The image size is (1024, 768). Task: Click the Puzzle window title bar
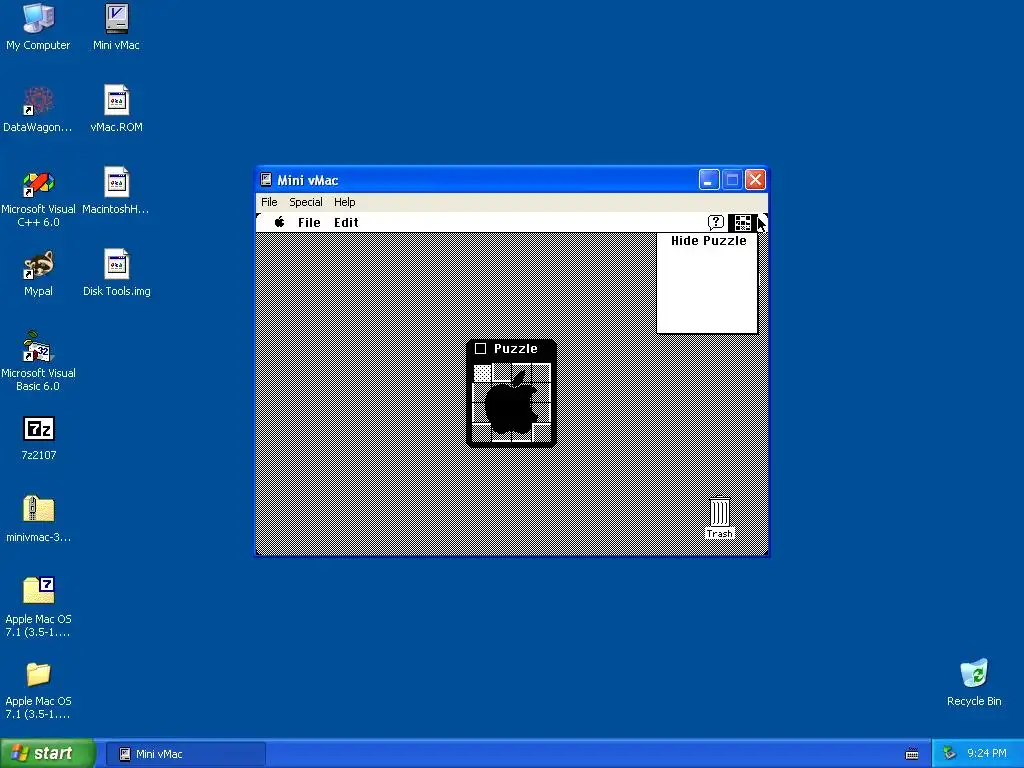click(x=511, y=349)
